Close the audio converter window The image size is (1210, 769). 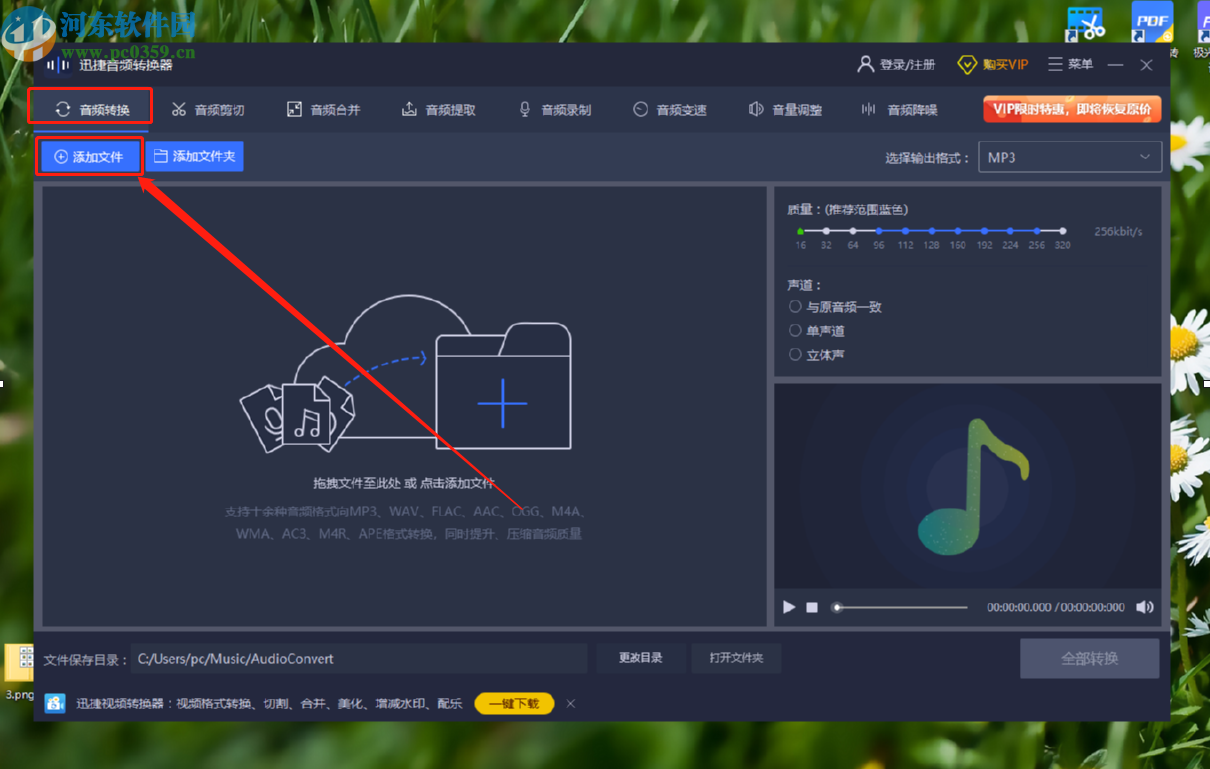click(x=1147, y=65)
